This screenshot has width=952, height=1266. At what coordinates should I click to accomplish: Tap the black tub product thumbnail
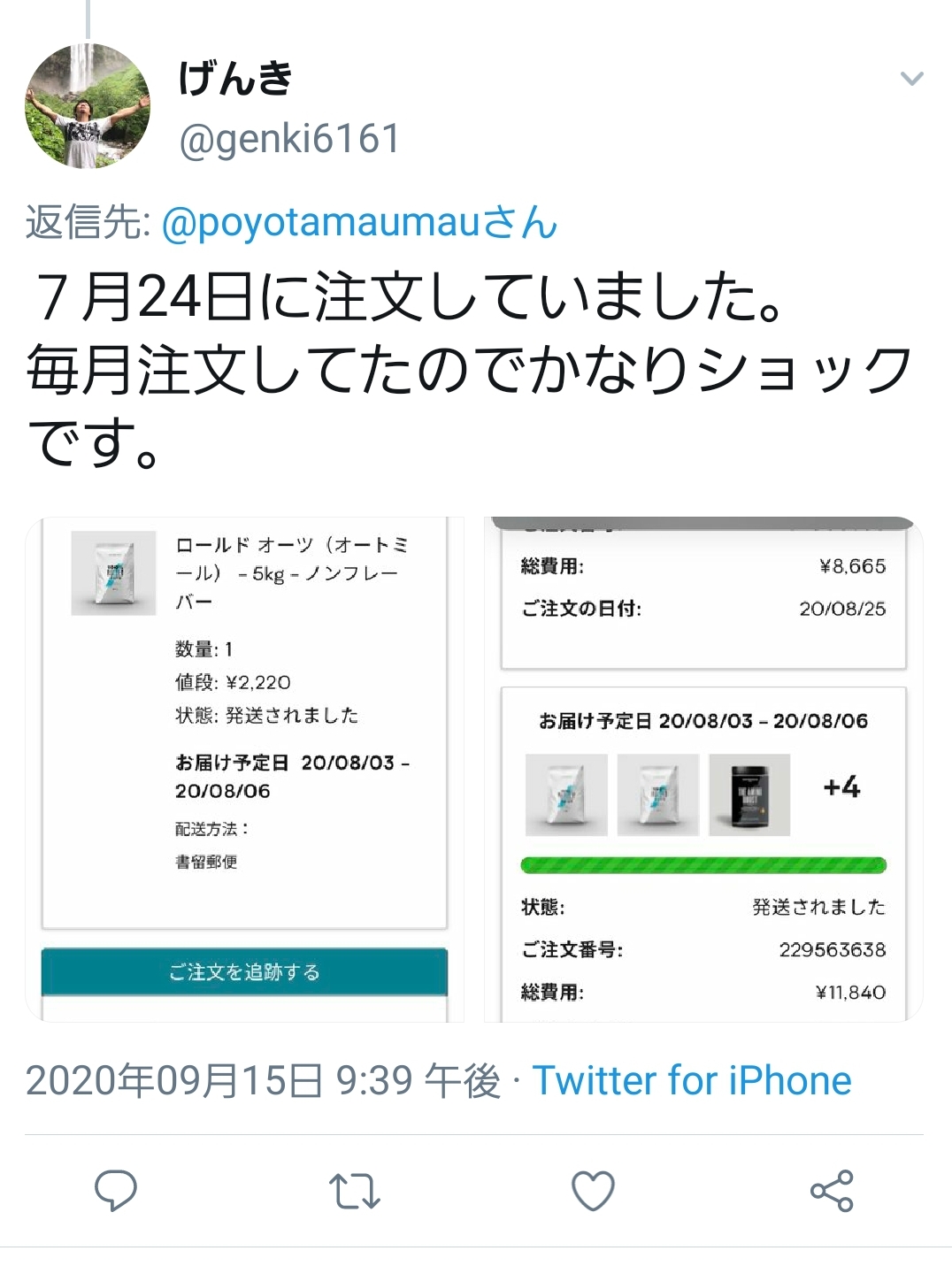[749, 794]
